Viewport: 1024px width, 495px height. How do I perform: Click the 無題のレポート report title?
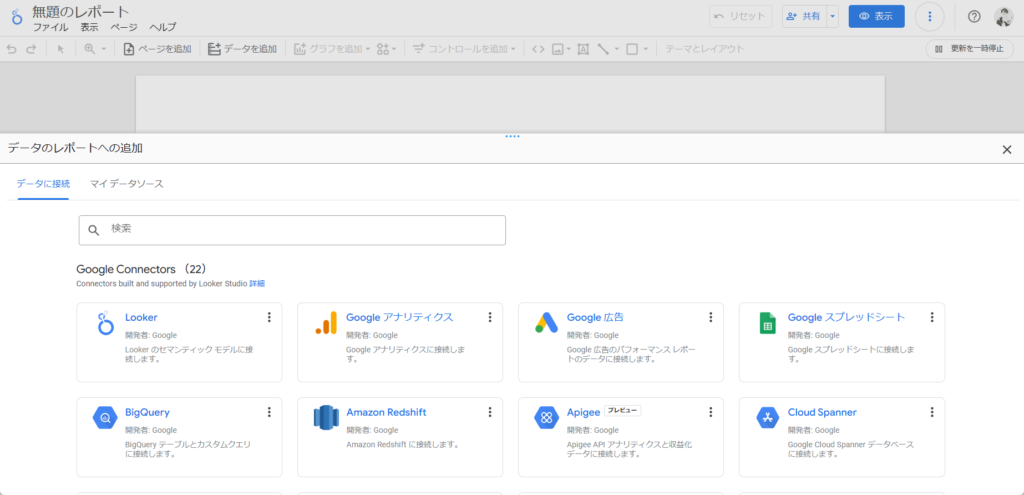point(81,11)
